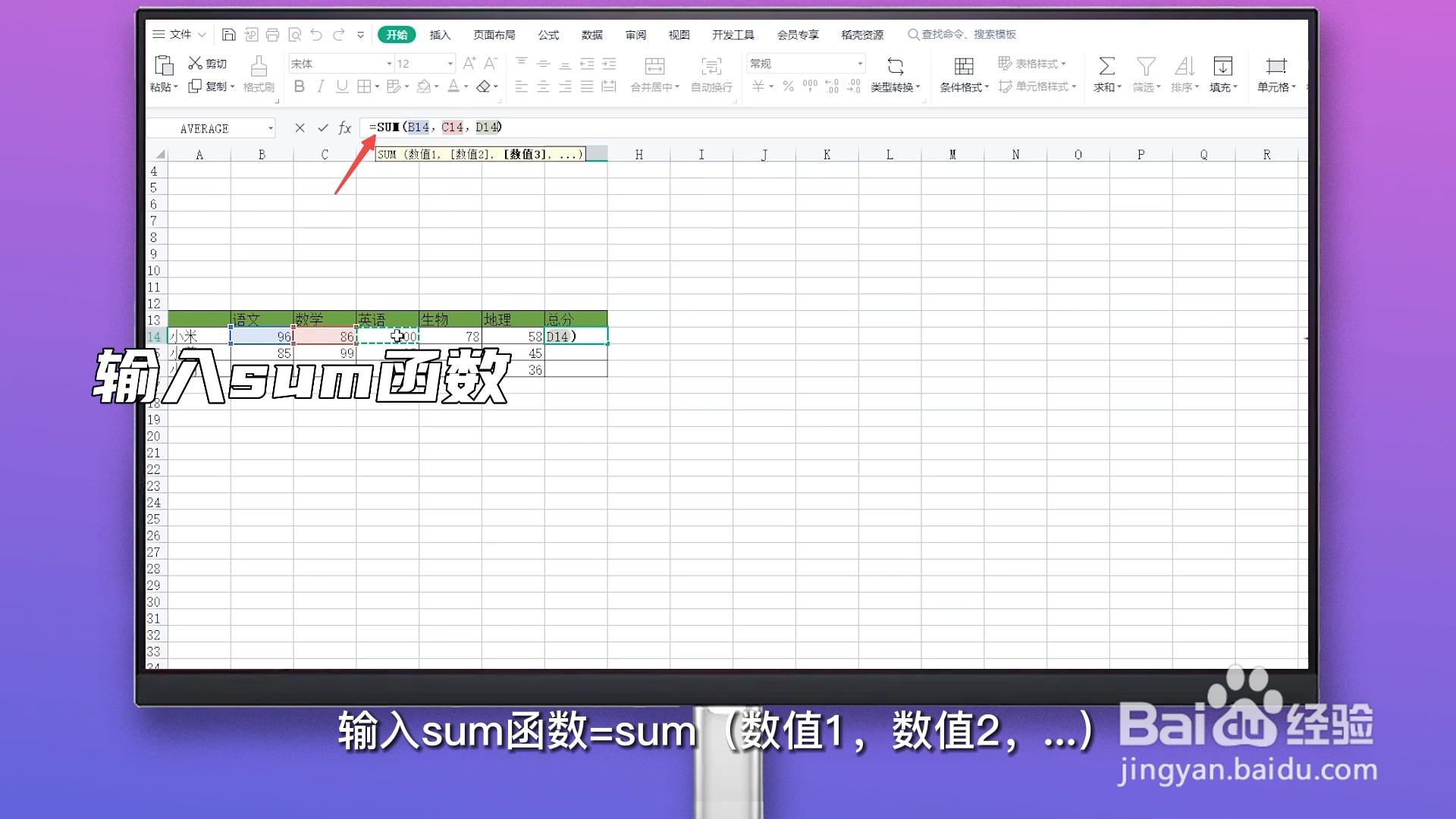Toggle underline formatting
The width and height of the screenshot is (1456, 819).
tap(341, 86)
